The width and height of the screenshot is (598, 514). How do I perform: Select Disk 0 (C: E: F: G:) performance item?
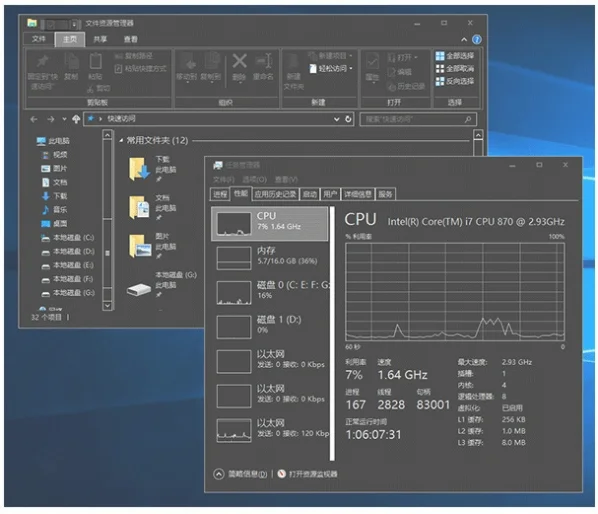click(270, 292)
